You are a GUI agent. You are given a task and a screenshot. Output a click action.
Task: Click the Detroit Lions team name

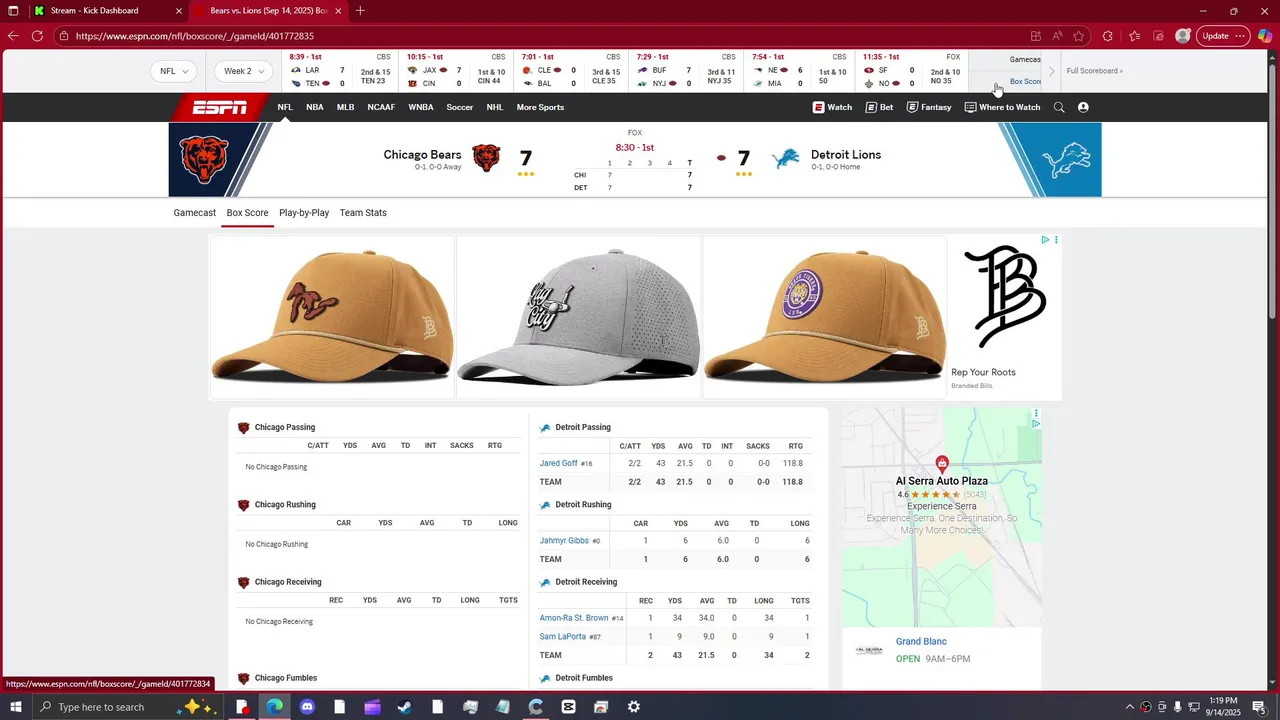click(846, 155)
